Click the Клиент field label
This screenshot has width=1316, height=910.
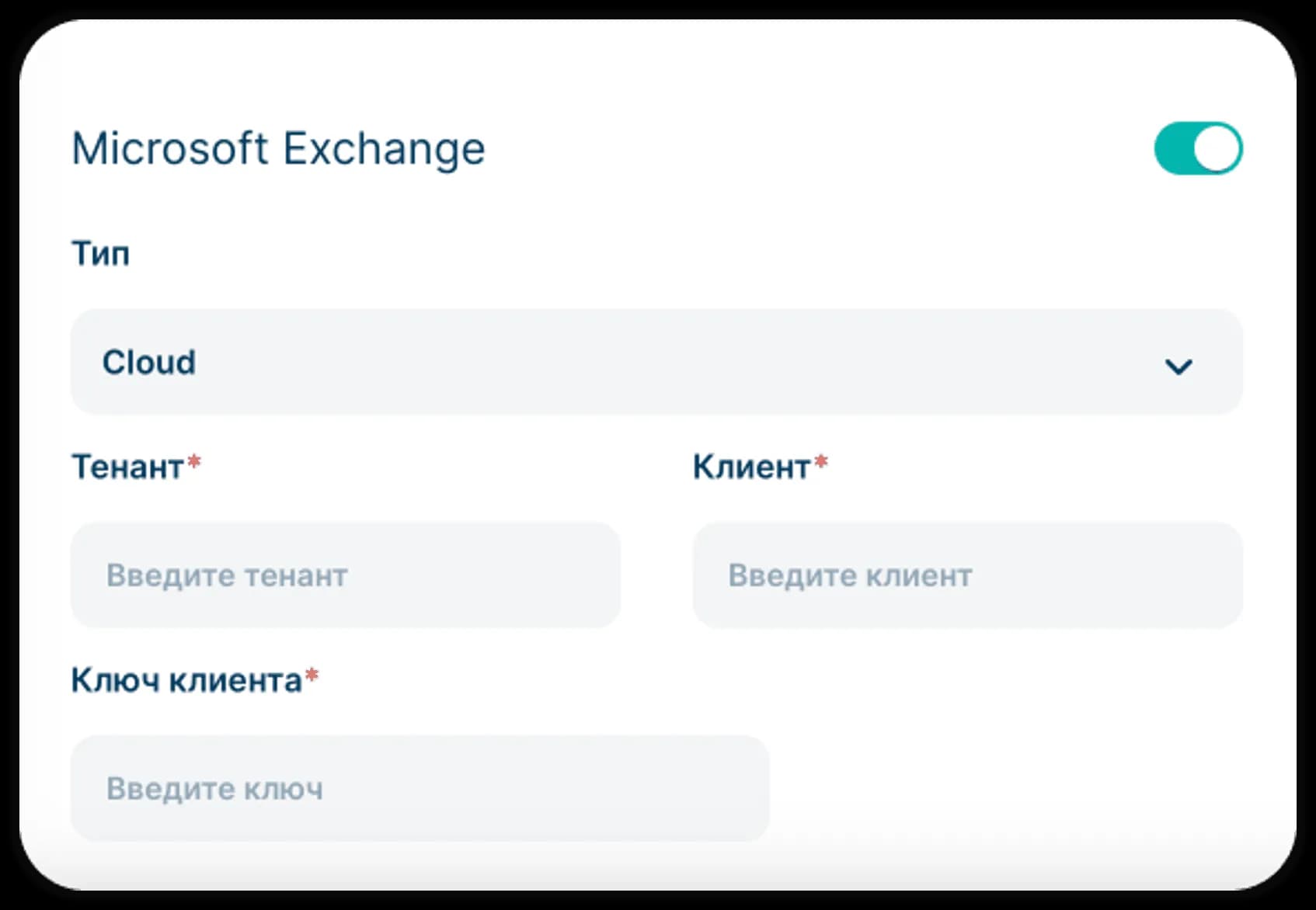click(x=752, y=467)
